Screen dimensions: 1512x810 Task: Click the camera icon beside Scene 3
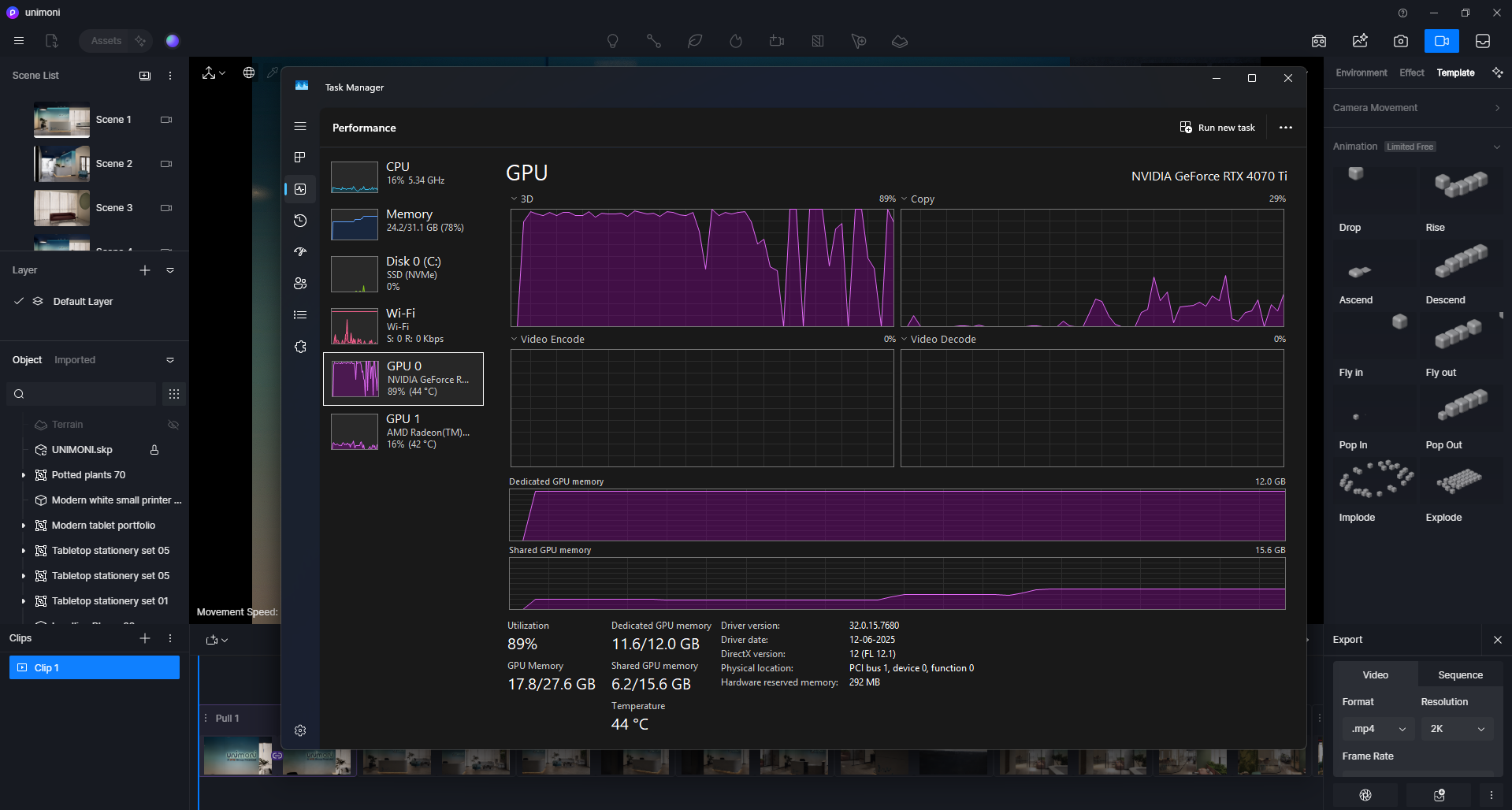pos(166,208)
